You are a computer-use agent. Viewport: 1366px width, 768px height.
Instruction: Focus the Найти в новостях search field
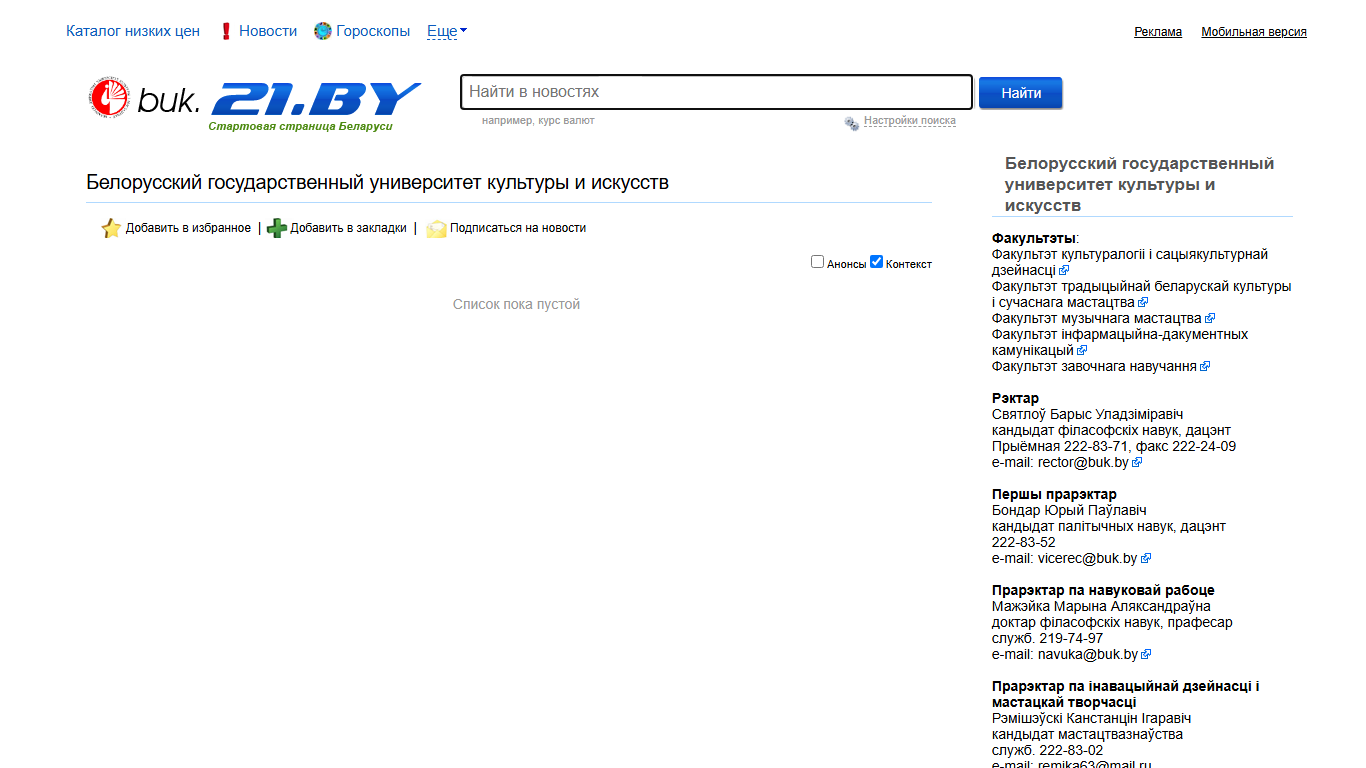(716, 92)
